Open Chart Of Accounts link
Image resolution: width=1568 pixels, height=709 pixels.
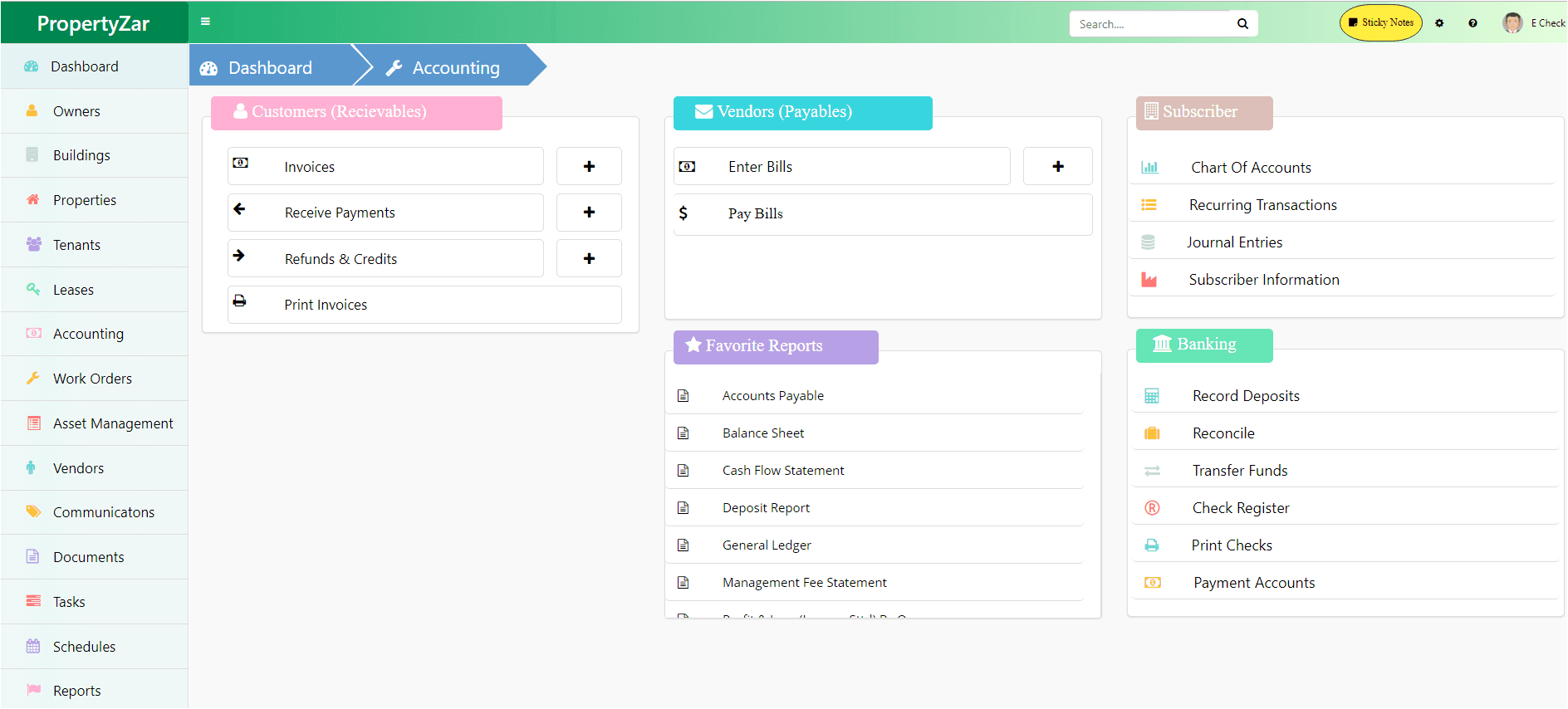(x=1251, y=168)
